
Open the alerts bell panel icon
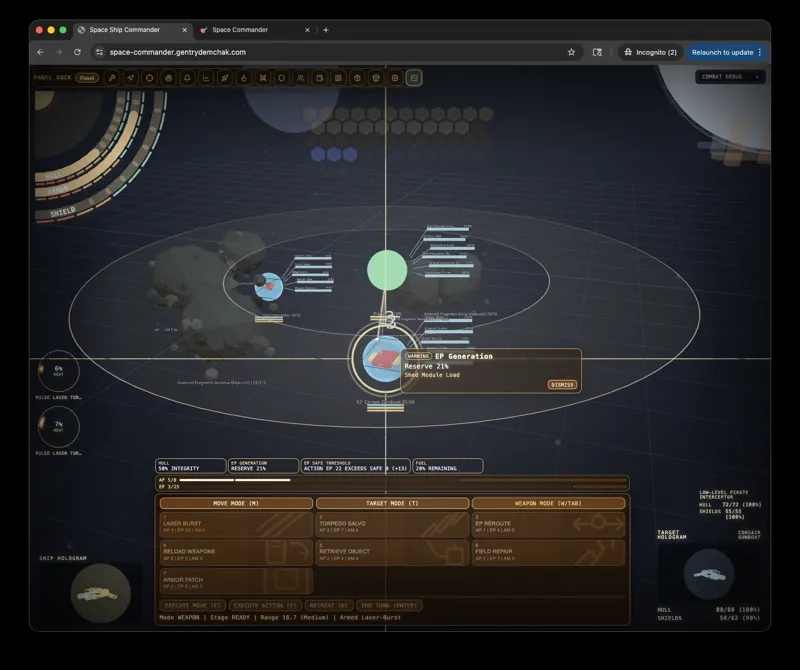[187, 78]
